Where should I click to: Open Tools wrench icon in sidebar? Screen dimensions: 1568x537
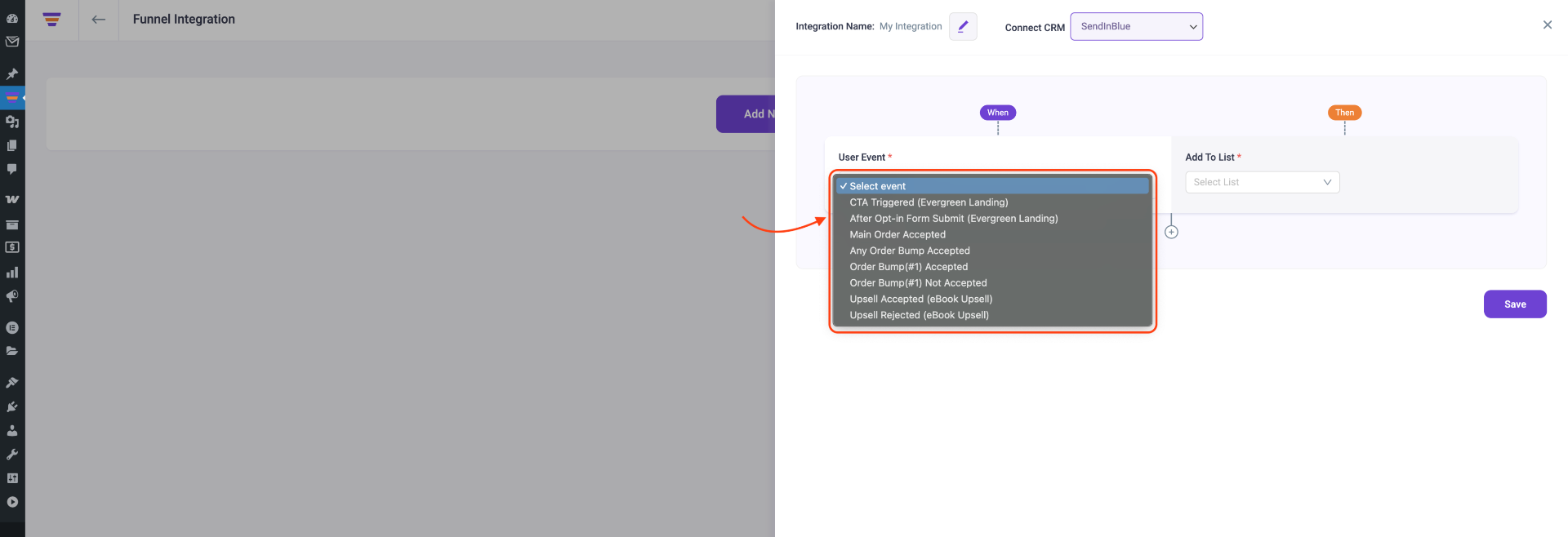click(12, 455)
